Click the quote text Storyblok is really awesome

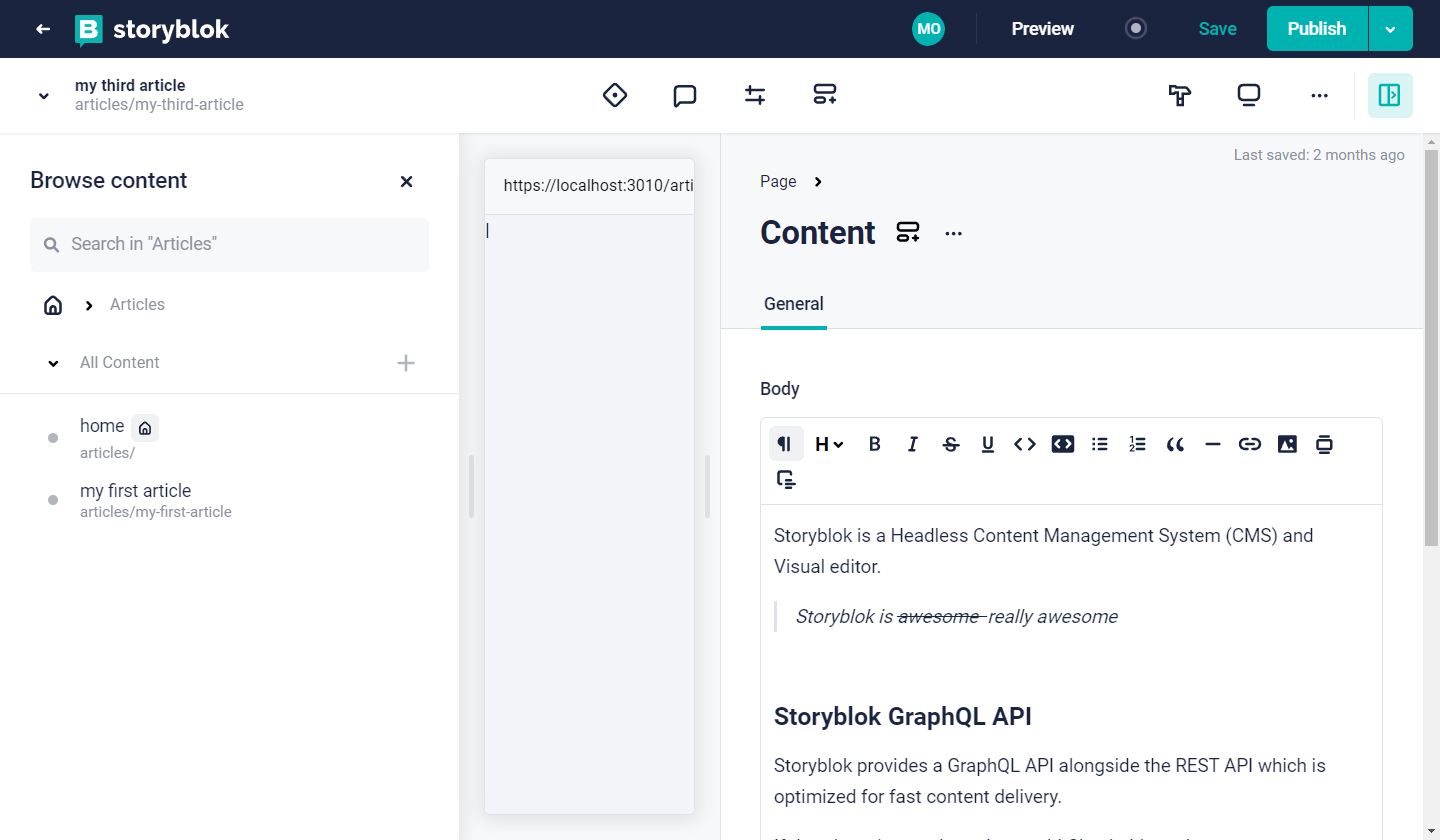click(x=956, y=617)
